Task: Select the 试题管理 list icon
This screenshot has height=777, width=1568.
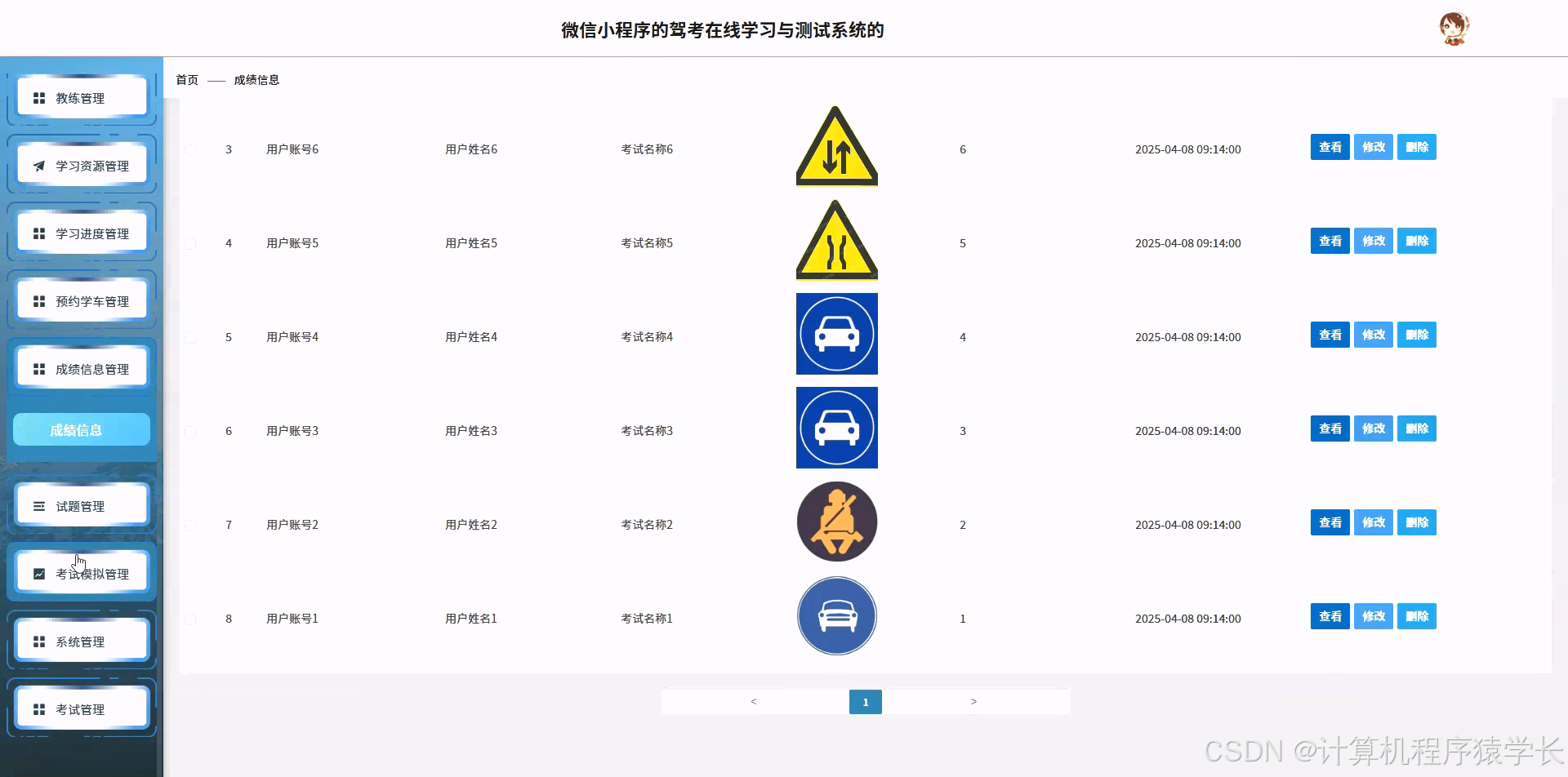Action: coord(38,505)
